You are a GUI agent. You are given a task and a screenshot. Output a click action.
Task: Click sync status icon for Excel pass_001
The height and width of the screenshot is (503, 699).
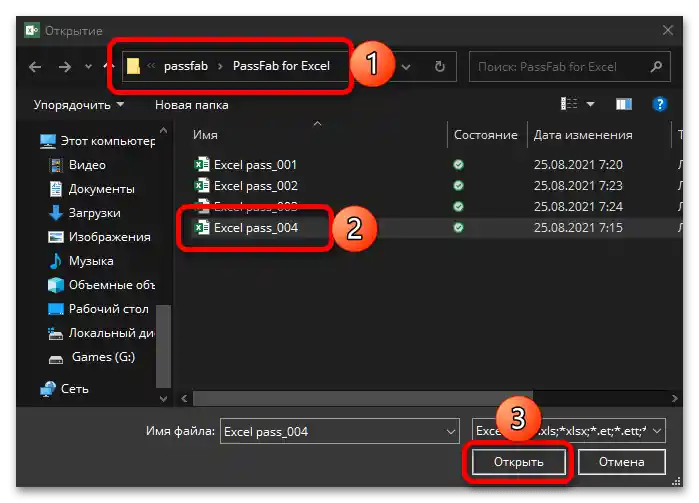pyautogui.click(x=458, y=165)
